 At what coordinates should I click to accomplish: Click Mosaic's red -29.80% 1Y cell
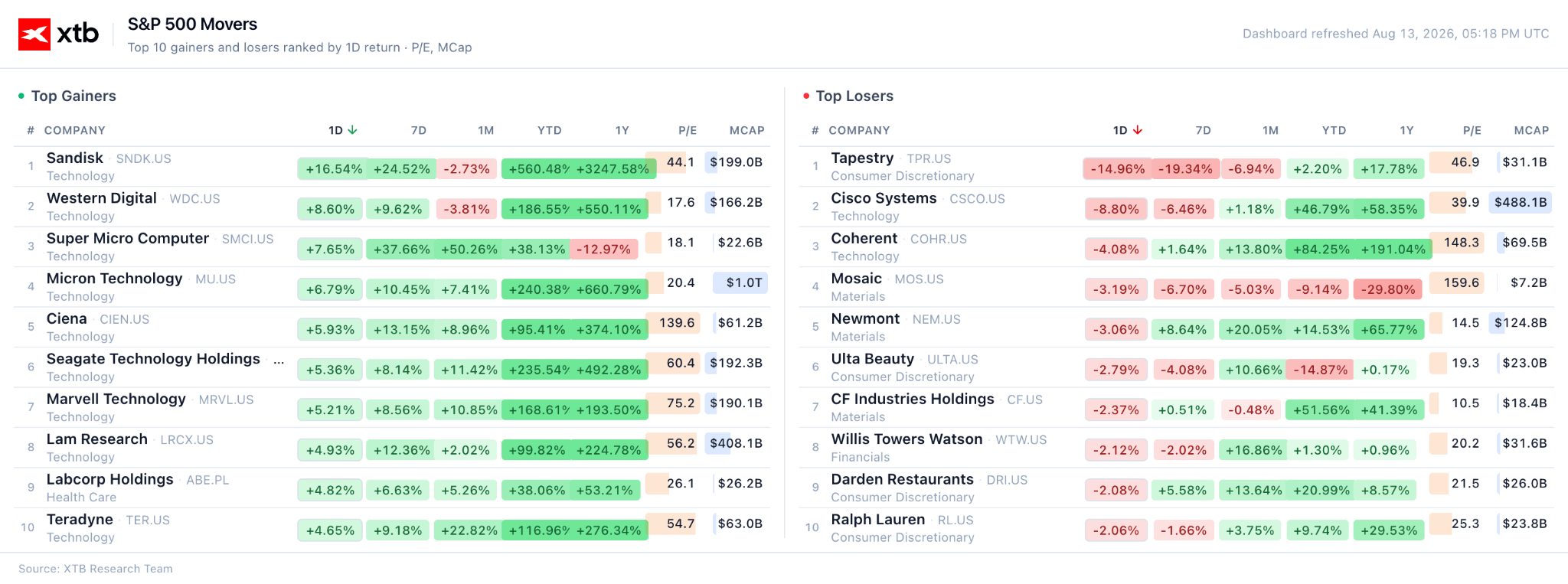point(1388,289)
